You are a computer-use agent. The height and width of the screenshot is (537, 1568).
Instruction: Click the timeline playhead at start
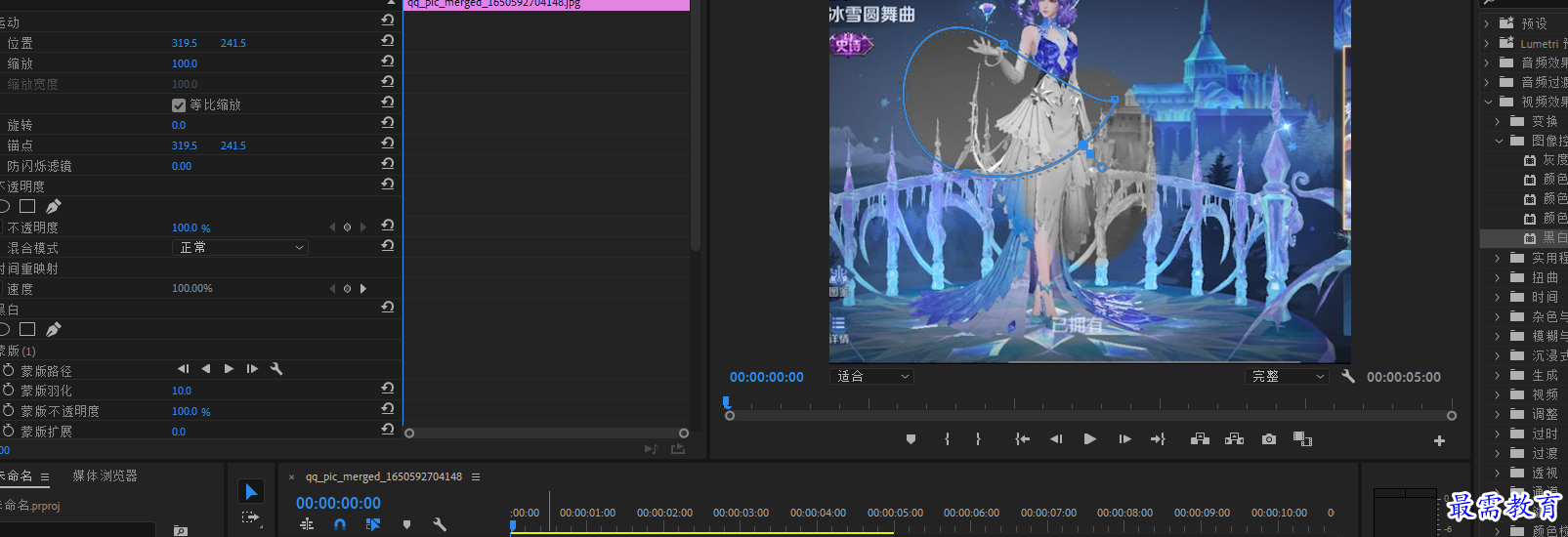coord(512,525)
